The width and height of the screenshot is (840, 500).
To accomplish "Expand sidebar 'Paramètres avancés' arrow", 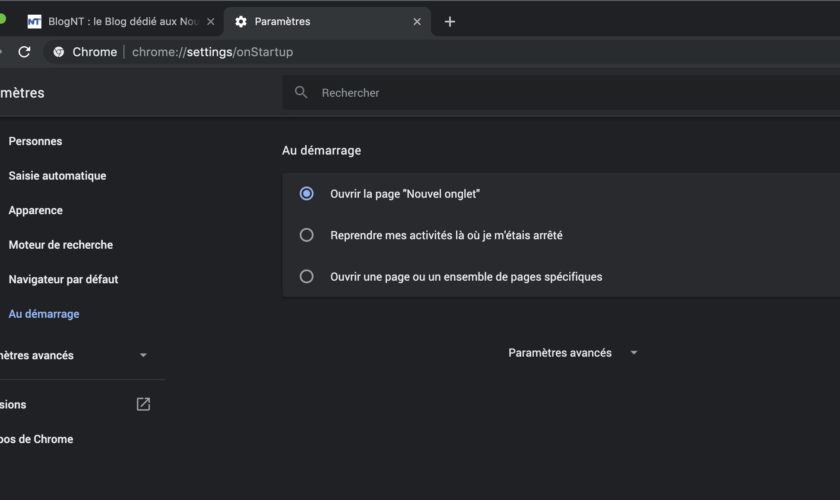I will coord(143,355).
